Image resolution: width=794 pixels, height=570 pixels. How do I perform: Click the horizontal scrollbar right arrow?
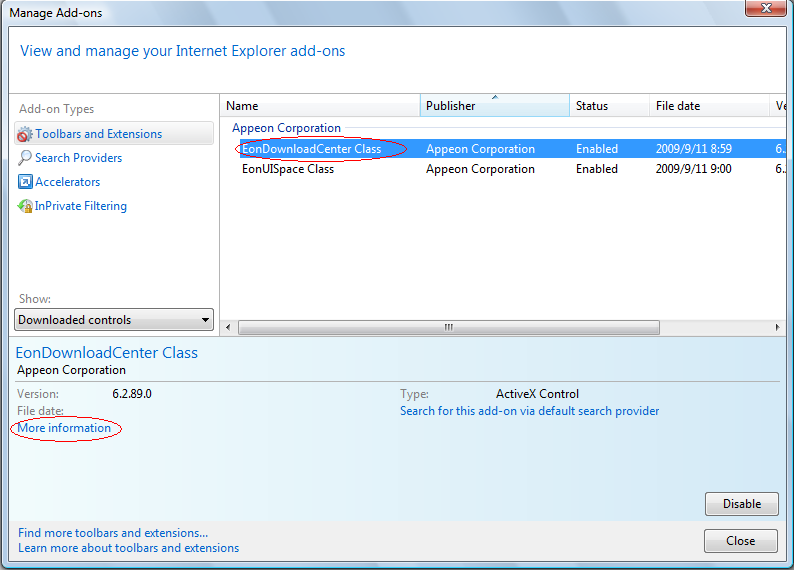coord(777,328)
